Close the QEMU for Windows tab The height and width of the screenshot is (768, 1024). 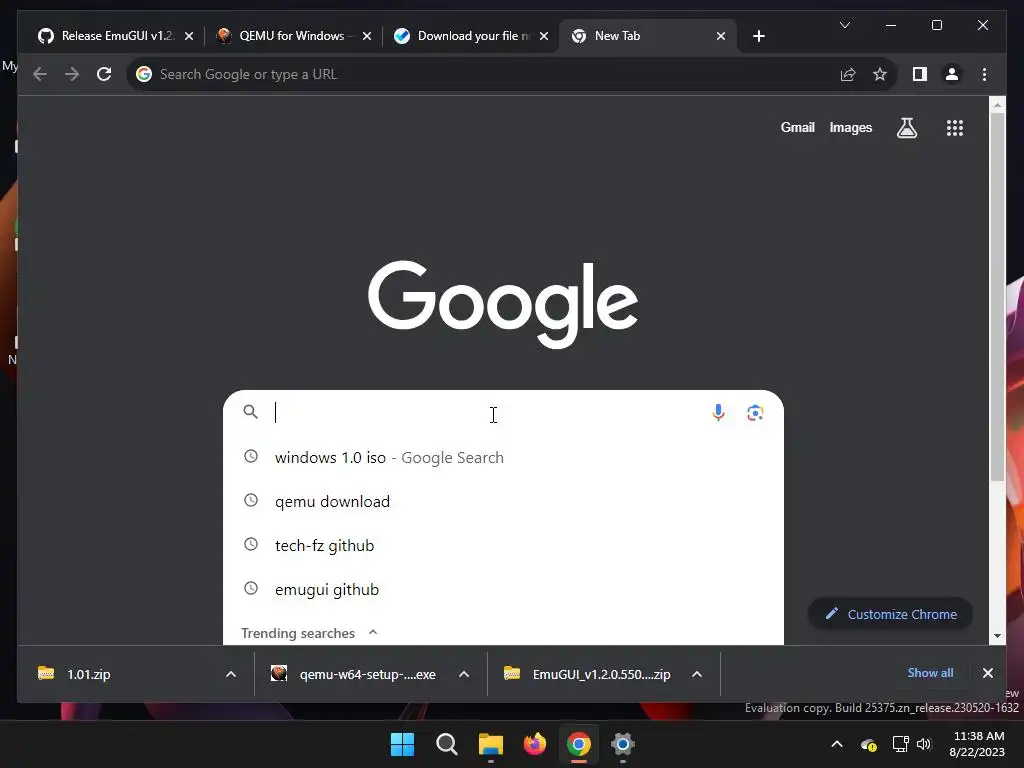[367, 36]
